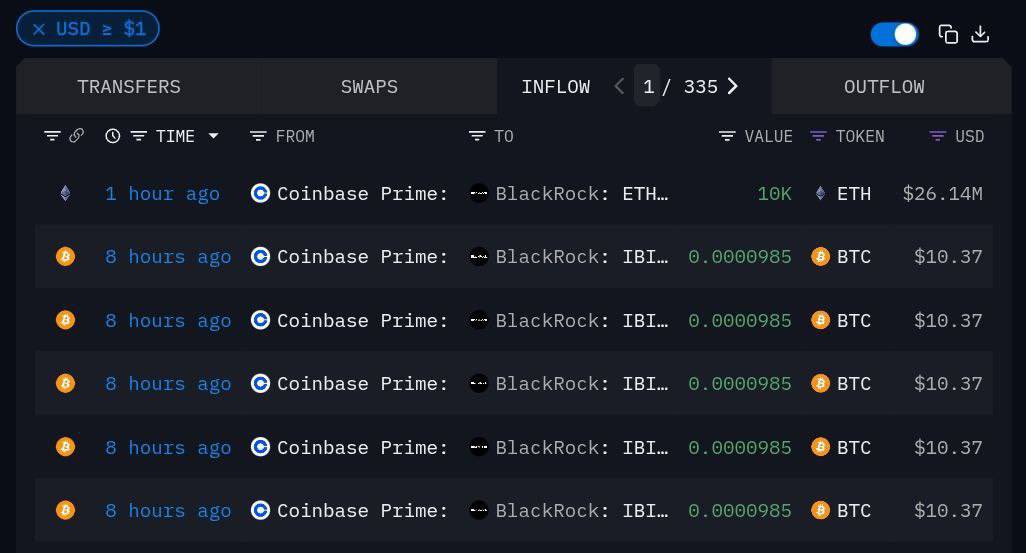Image resolution: width=1026 pixels, height=553 pixels.
Task: Click Coinbase Prime in the ETH row
Action: click(x=363, y=194)
